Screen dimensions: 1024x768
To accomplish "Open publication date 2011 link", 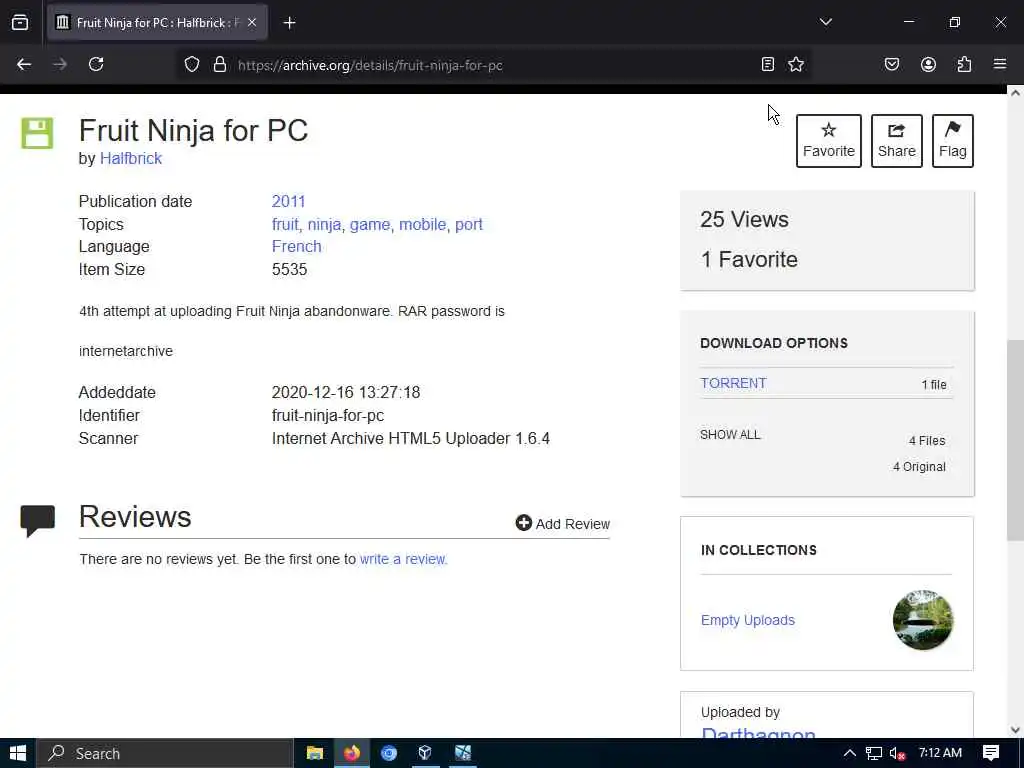I will click(289, 201).
